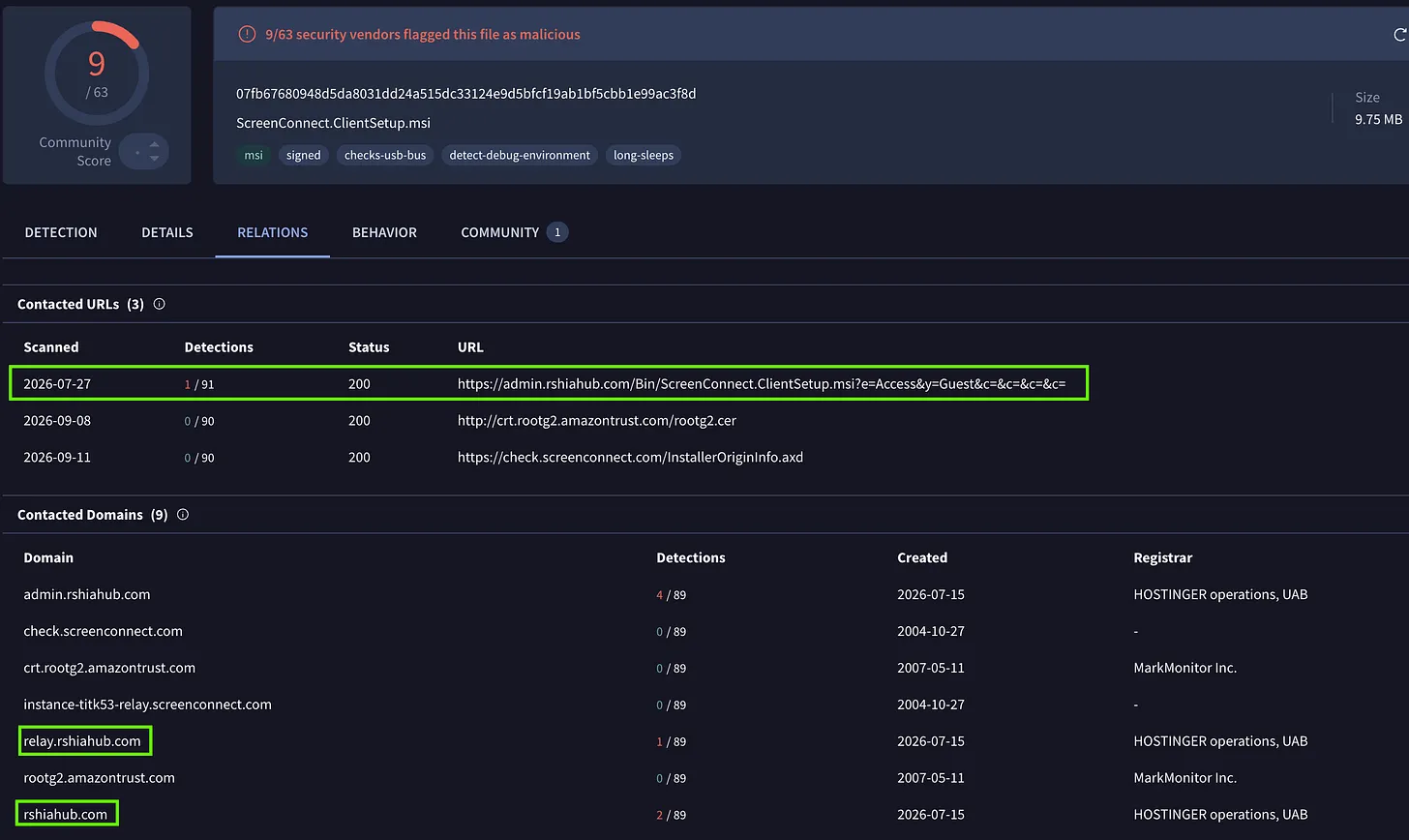Click the Community count badge
The height and width of the screenshot is (840, 1409).
click(x=557, y=232)
